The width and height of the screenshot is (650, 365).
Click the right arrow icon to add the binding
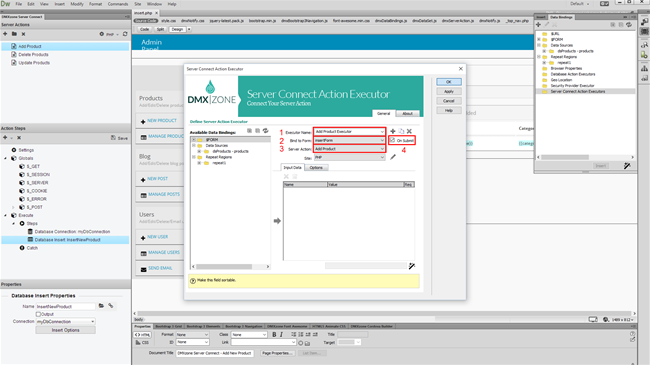[277, 221]
